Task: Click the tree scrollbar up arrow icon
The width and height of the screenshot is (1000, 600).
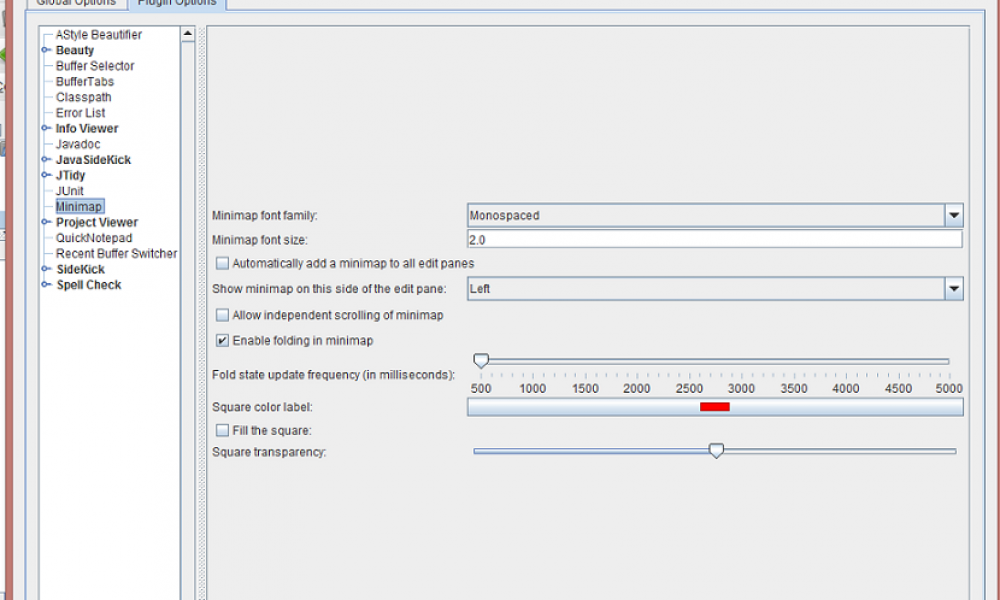Action: 186,35
